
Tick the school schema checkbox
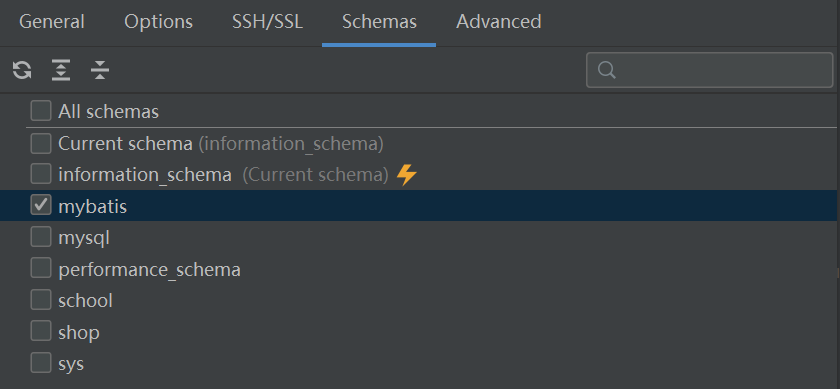coord(41,300)
